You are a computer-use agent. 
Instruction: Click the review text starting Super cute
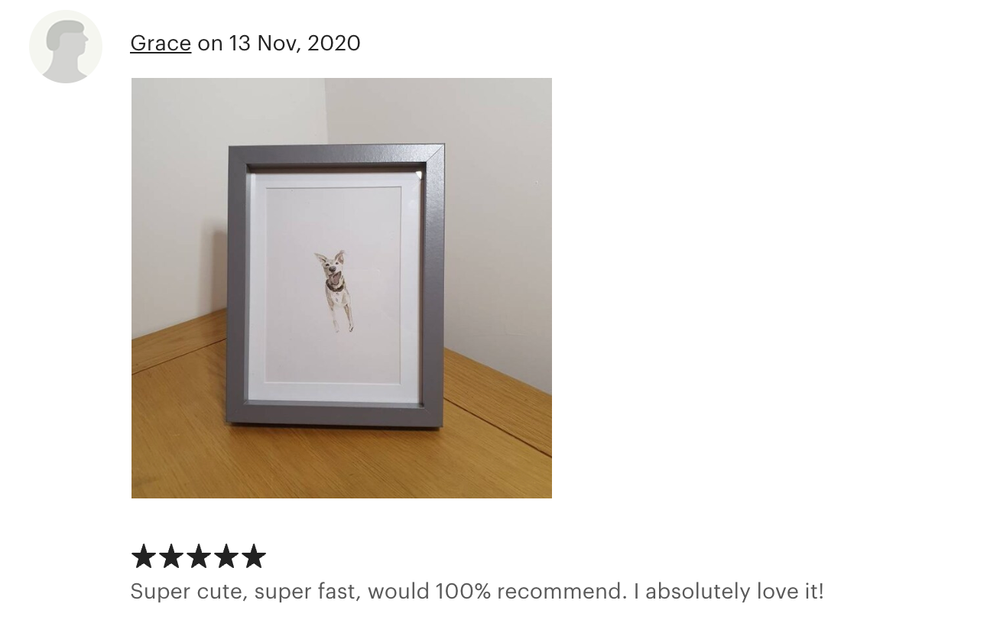477,591
